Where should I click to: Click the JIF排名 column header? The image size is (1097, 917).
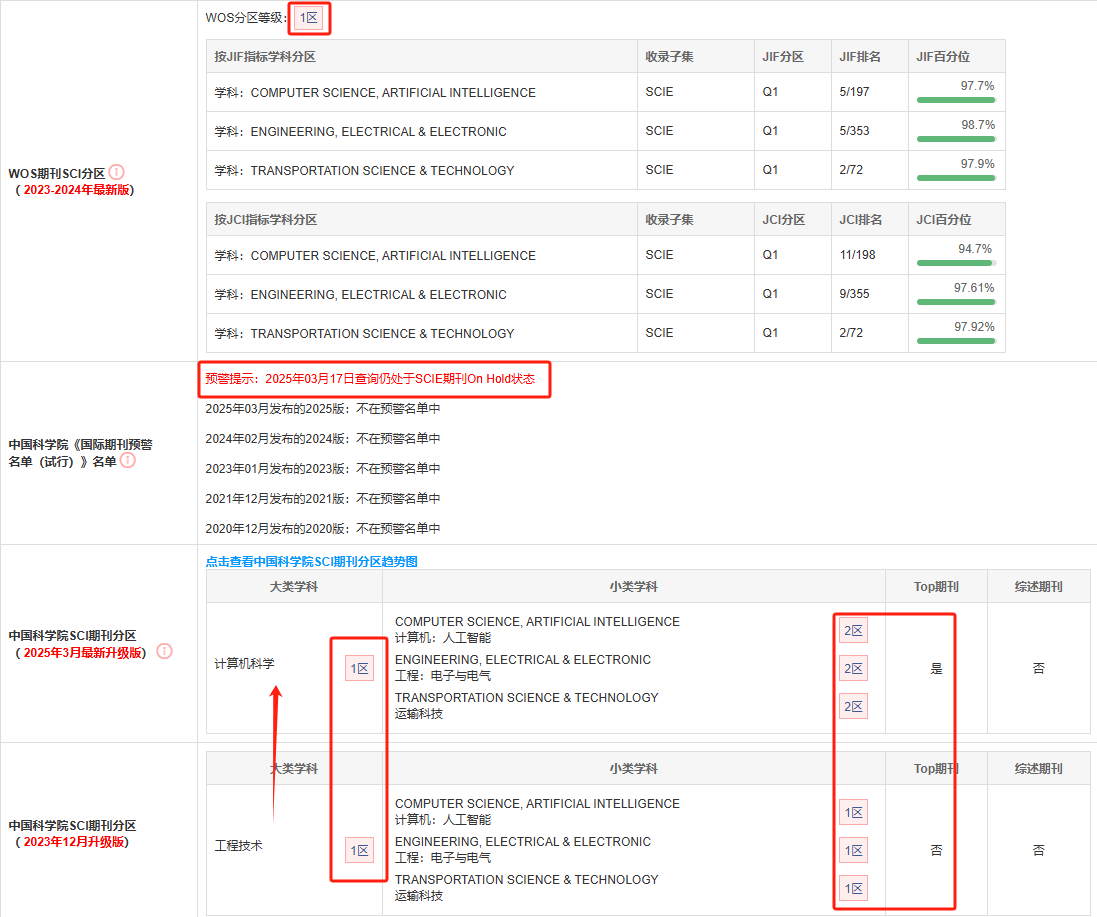coord(860,57)
